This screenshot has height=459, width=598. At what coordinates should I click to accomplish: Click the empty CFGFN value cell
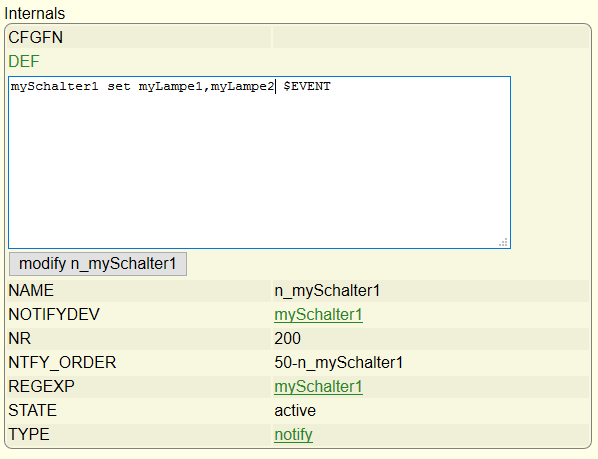(x=431, y=37)
